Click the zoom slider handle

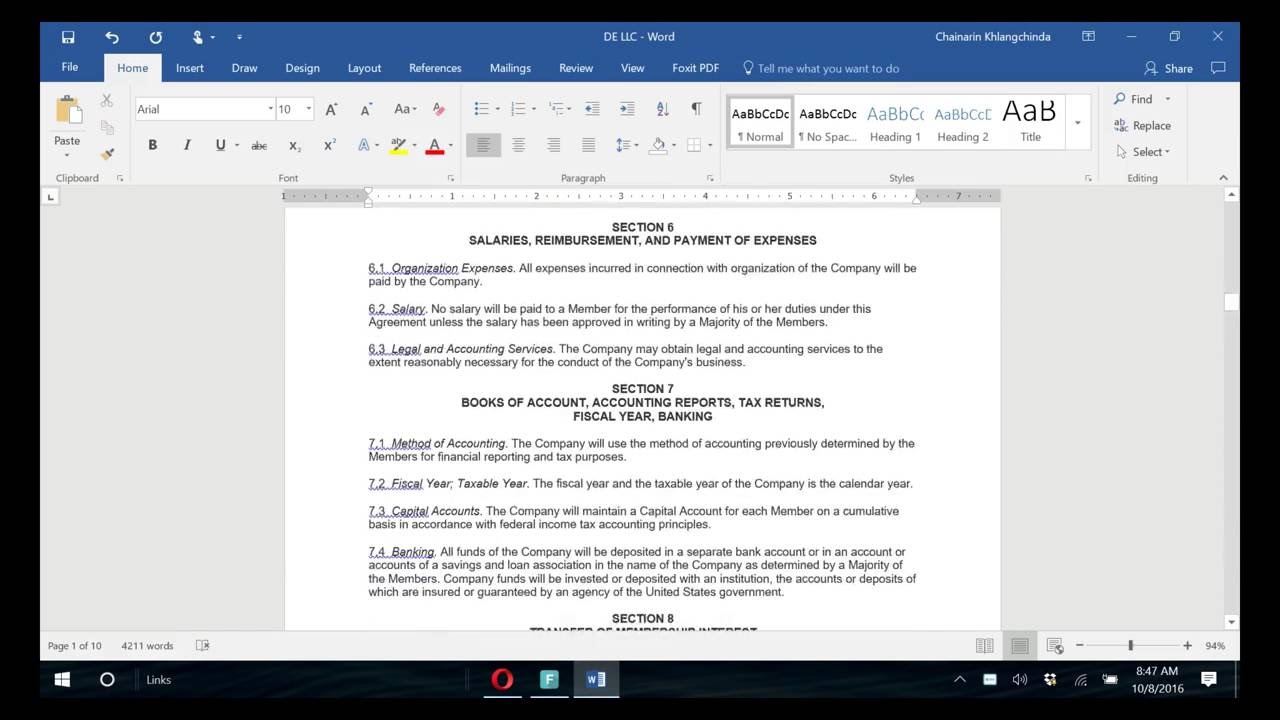pos(1131,646)
